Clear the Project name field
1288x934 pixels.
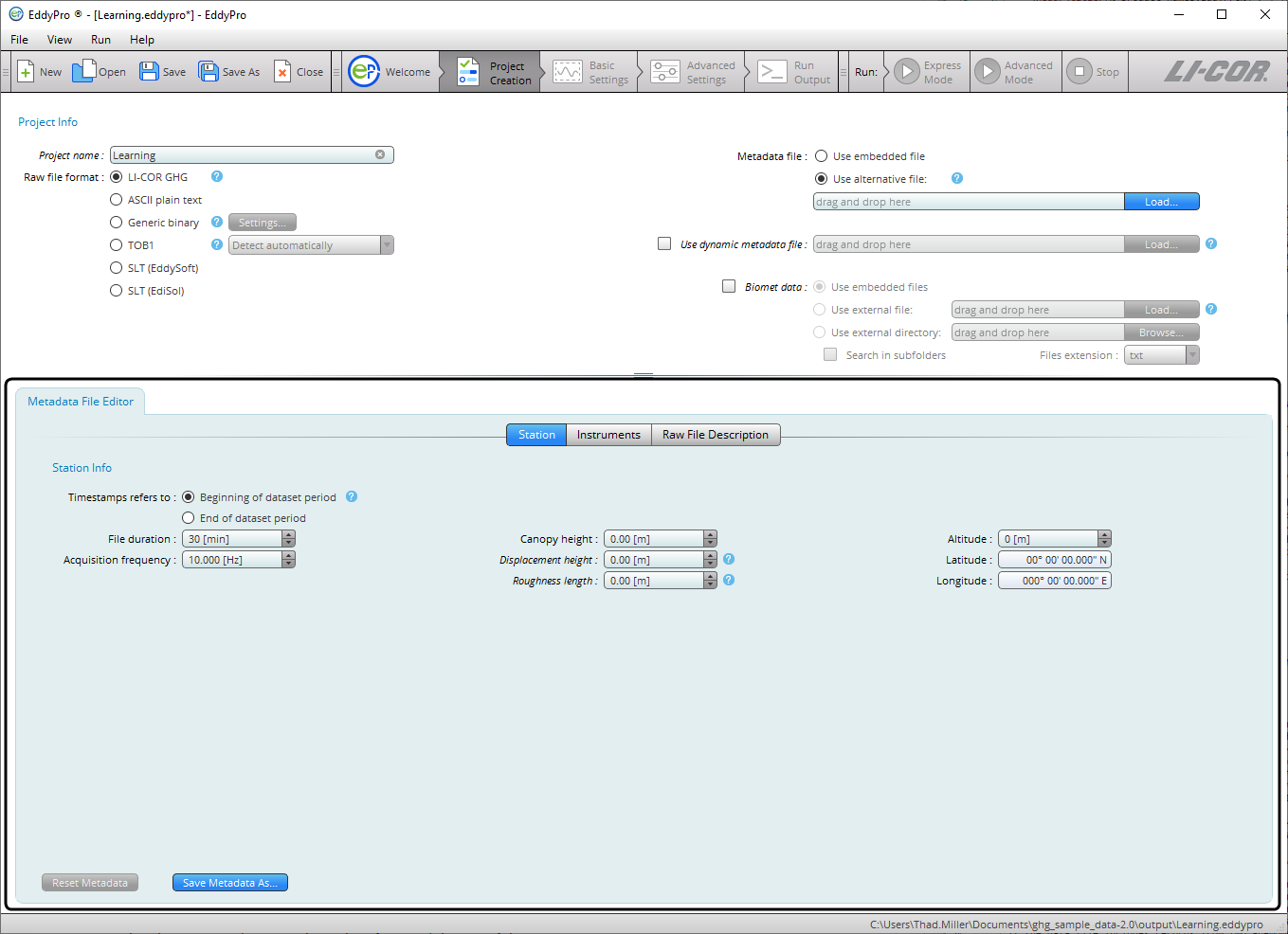coord(380,154)
